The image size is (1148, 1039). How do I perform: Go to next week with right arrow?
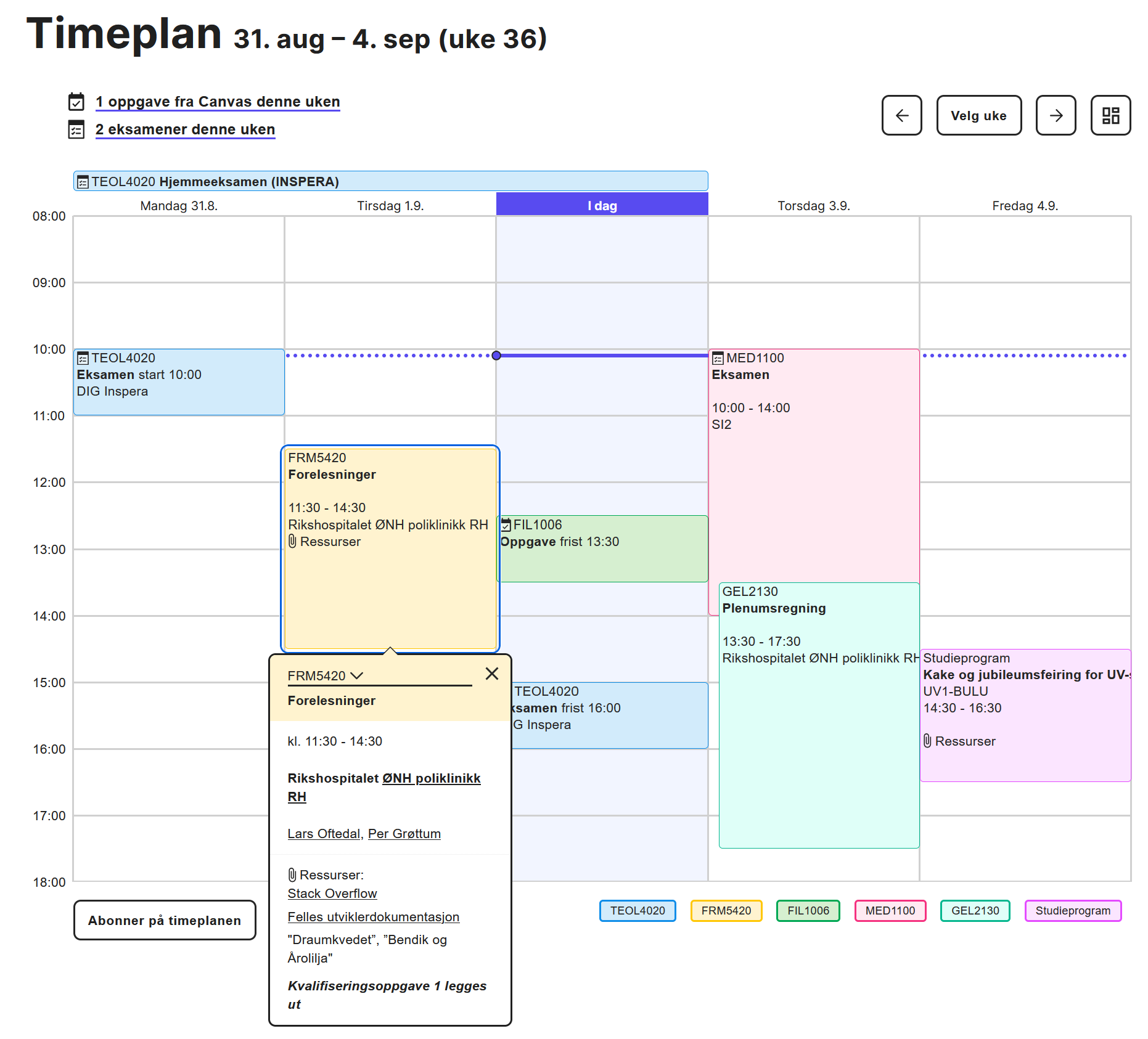[1056, 115]
